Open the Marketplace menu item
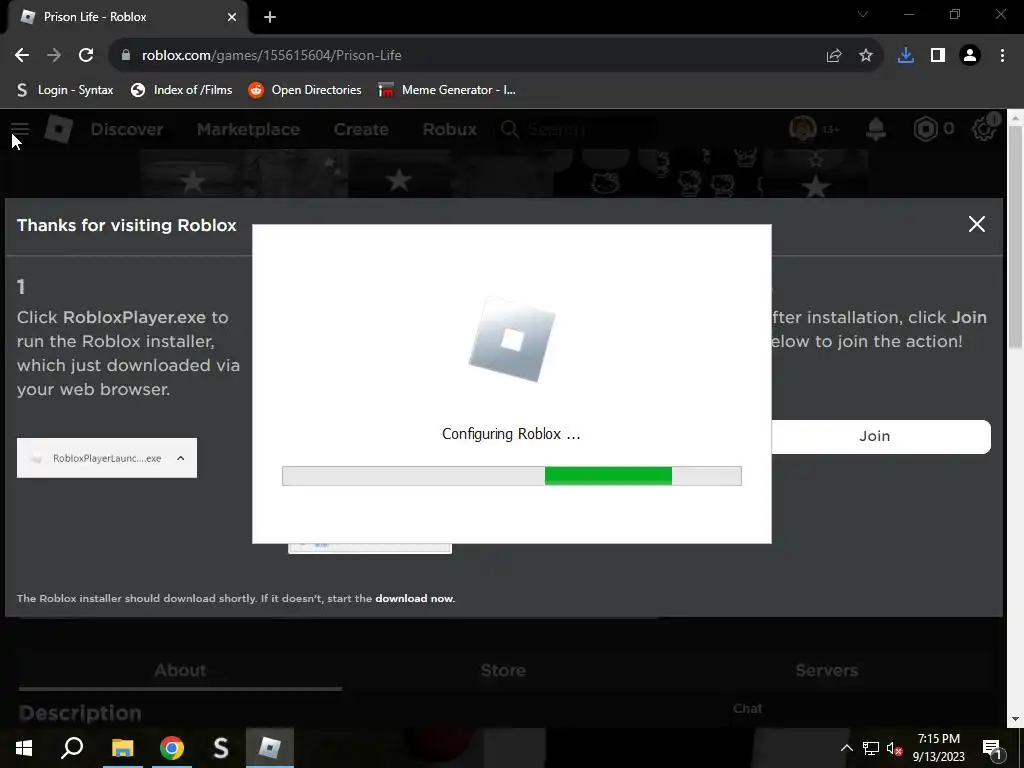The image size is (1024, 768). (x=248, y=129)
